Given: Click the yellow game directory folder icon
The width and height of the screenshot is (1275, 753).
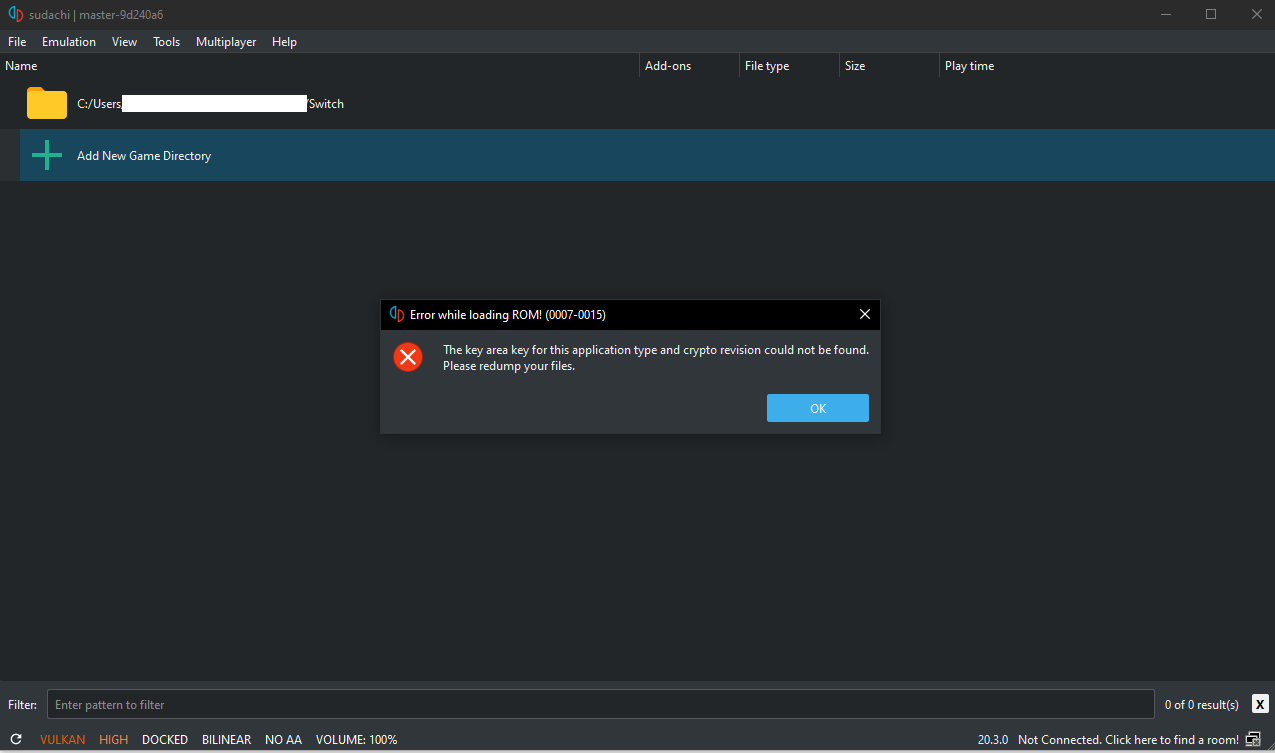Looking at the screenshot, I should pyautogui.click(x=47, y=103).
